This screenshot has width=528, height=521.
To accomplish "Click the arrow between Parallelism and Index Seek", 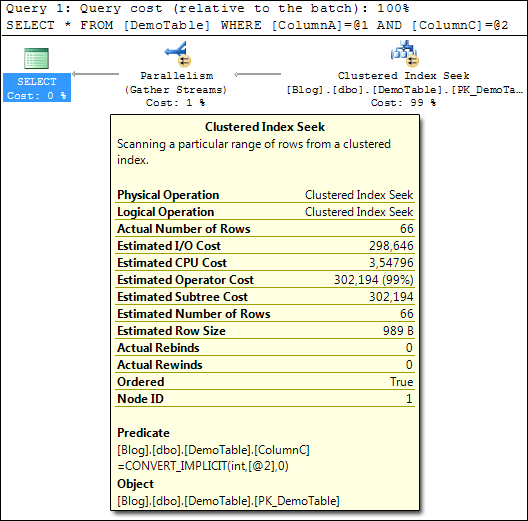I will pyautogui.click(x=258, y=74).
